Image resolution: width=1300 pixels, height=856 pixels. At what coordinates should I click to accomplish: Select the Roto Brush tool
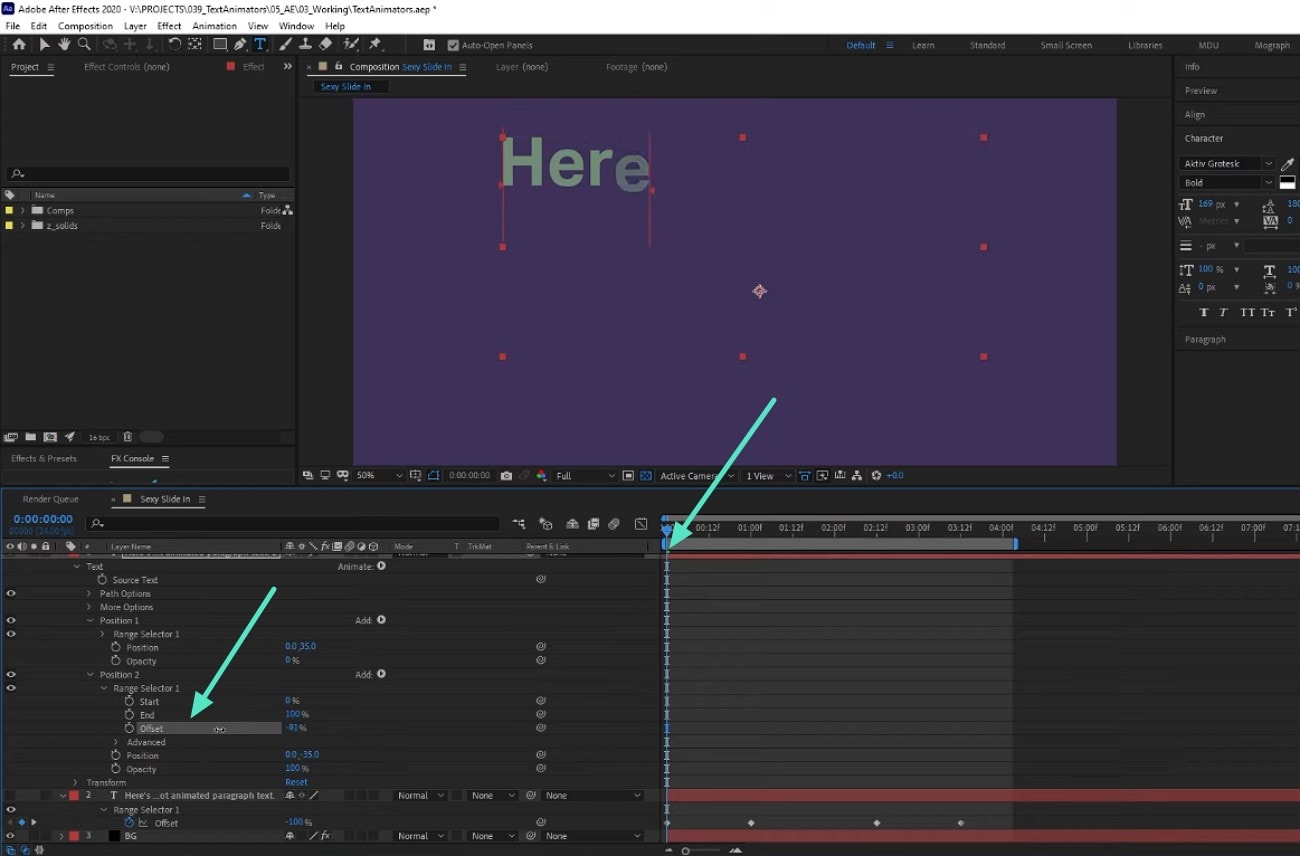tap(351, 45)
